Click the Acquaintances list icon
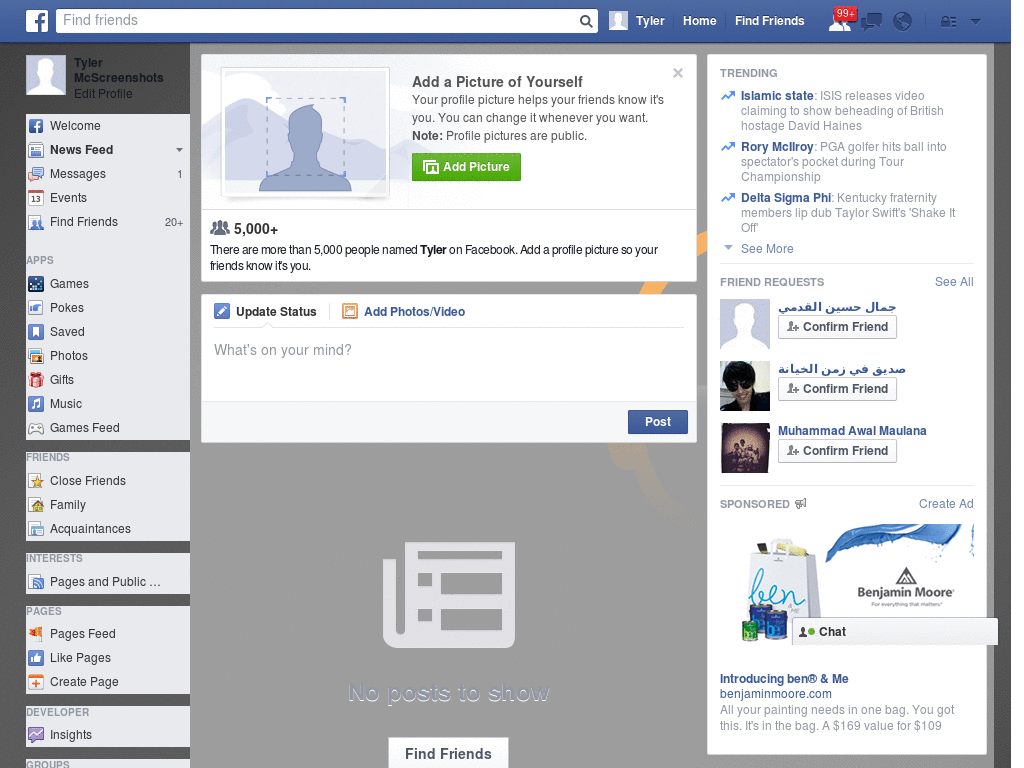Viewport: 1024px width, 768px height. coord(36,529)
